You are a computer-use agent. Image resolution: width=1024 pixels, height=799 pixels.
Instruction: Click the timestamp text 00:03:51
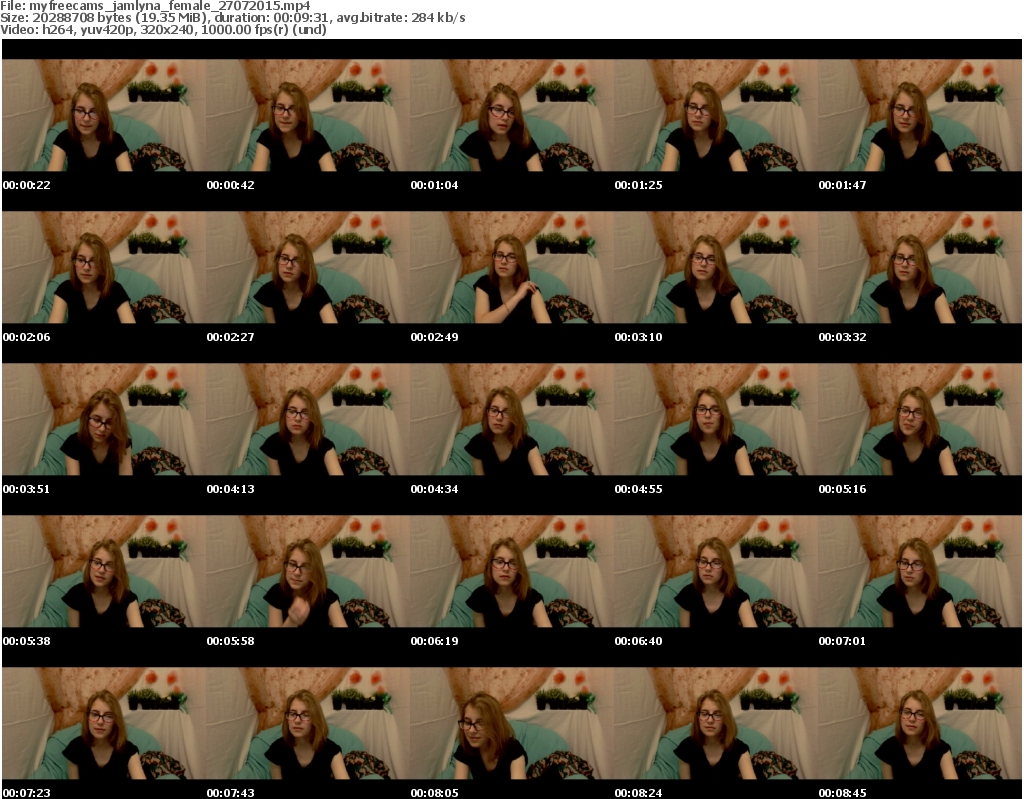coord(27,489)
